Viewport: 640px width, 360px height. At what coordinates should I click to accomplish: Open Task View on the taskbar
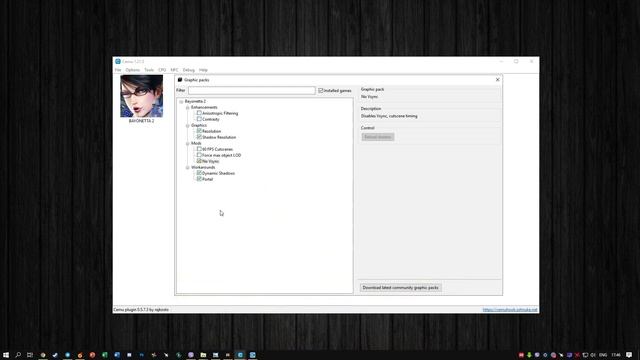pyautogui.click(x=30, y=355)
